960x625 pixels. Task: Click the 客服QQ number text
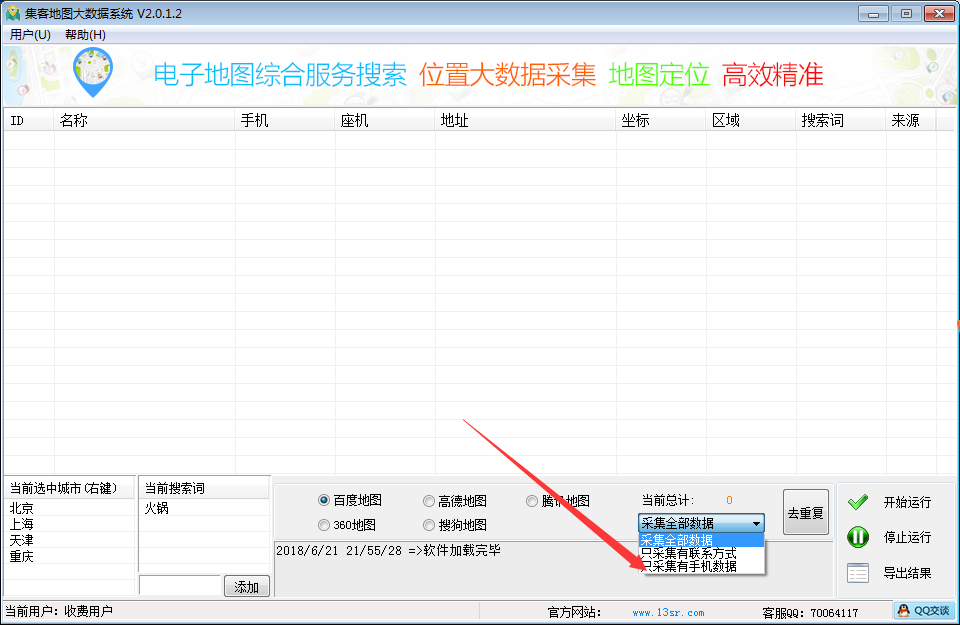click(x=810, y=613)
